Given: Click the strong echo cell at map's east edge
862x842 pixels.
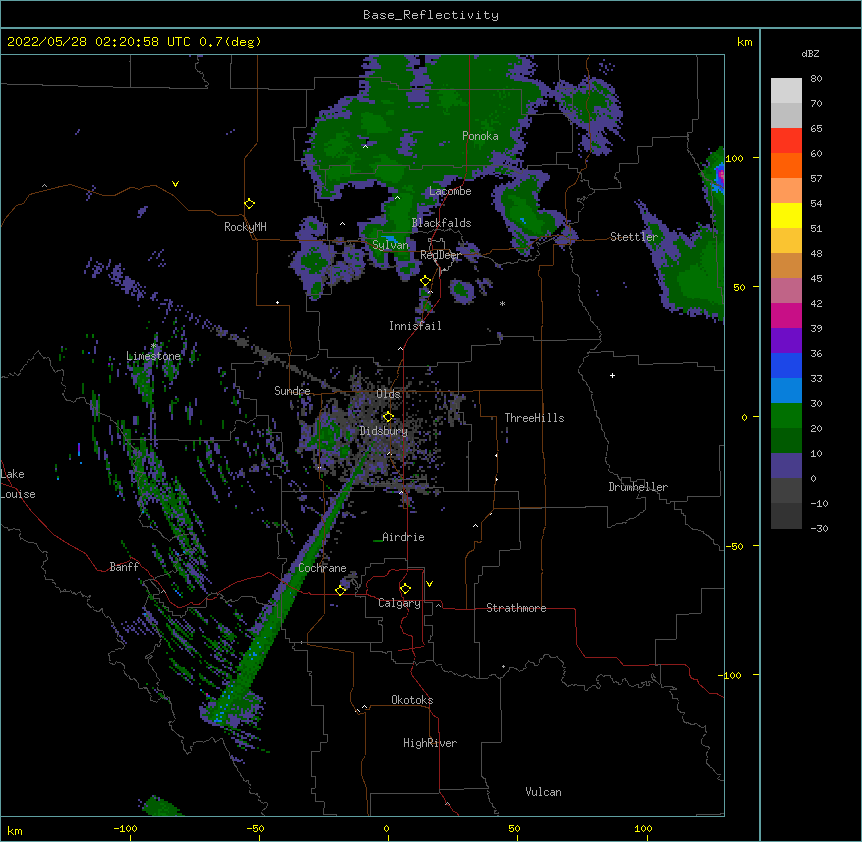Looking at the screenshot, I should (719, 176).
